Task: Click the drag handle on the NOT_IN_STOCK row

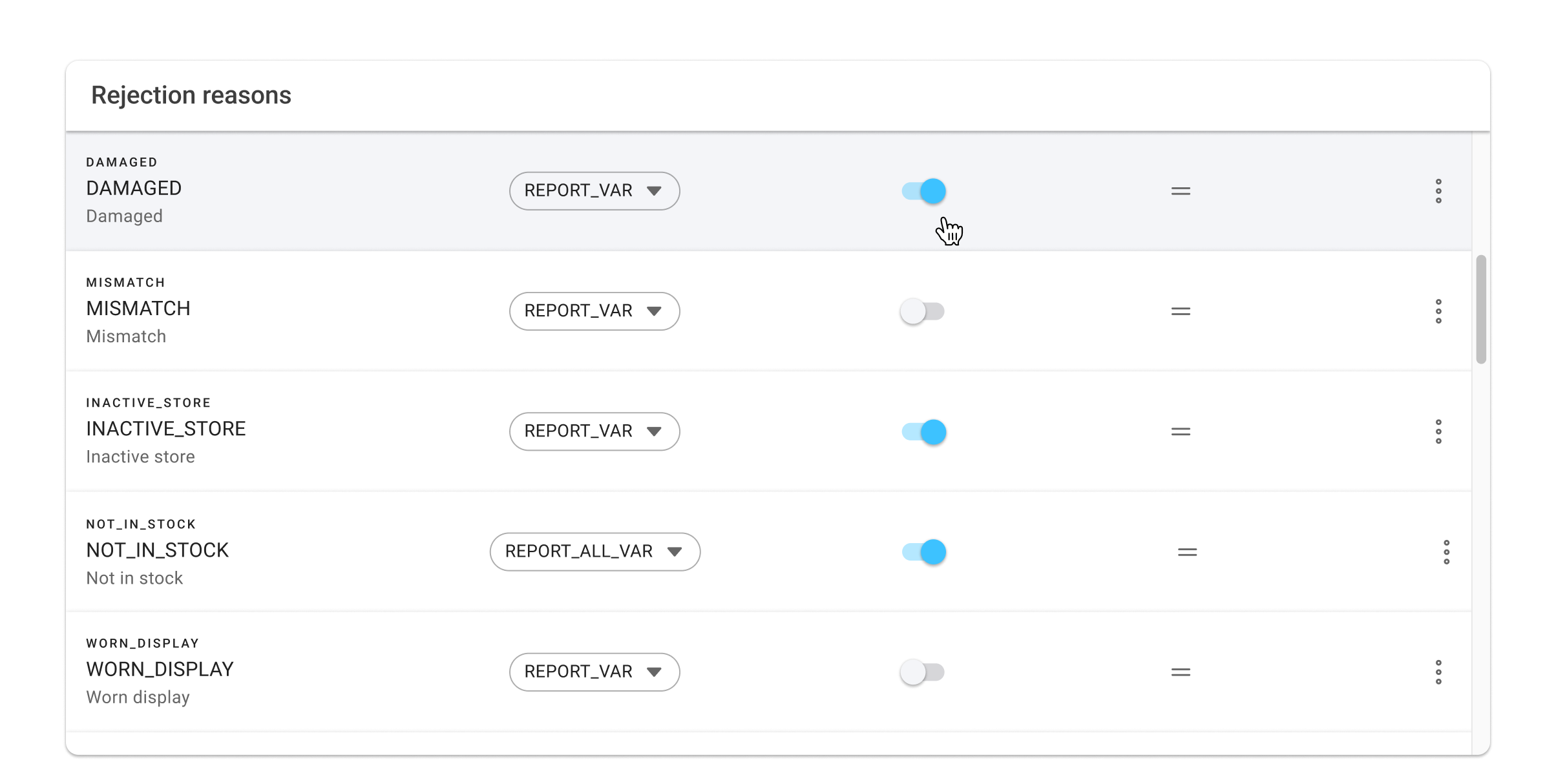Action: click(1187, 552)
